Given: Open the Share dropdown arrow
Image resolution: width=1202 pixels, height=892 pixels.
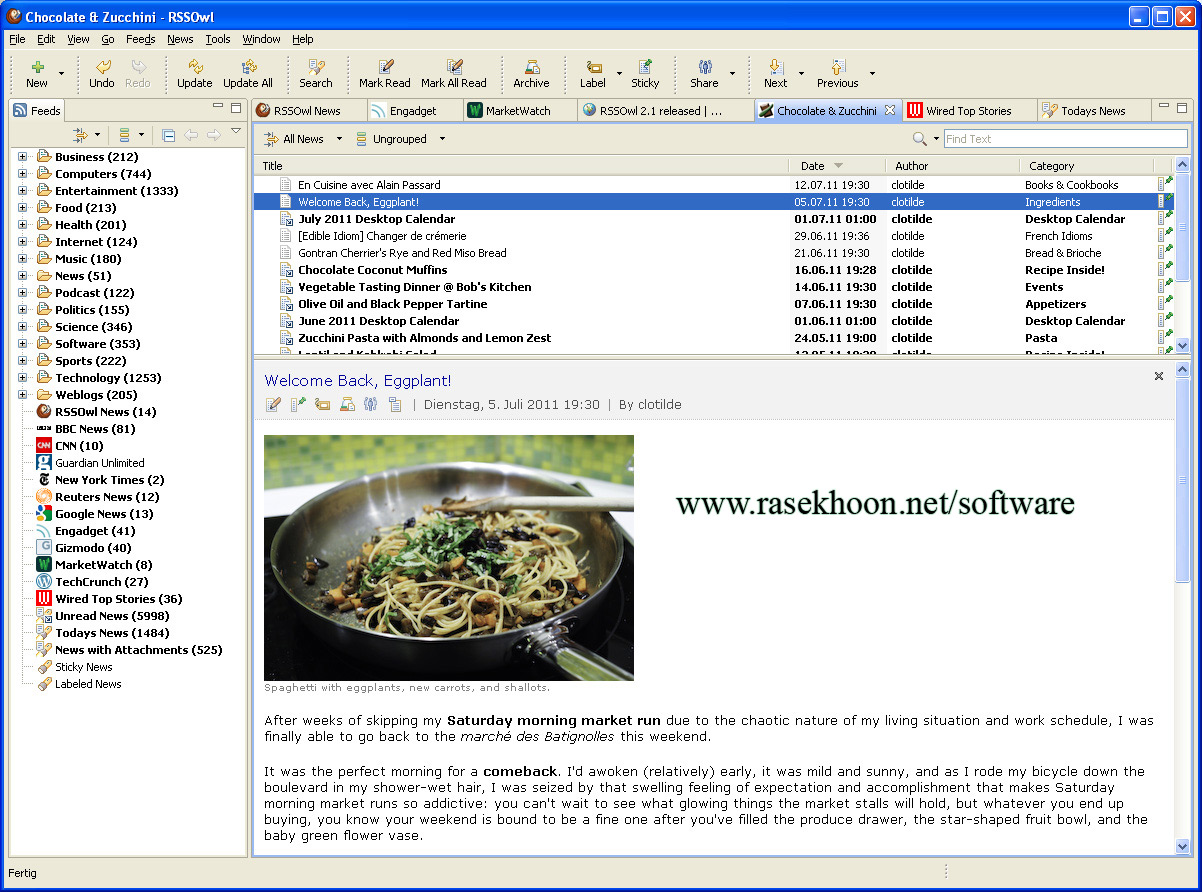Looking at the screenshot, I should 732,73.
